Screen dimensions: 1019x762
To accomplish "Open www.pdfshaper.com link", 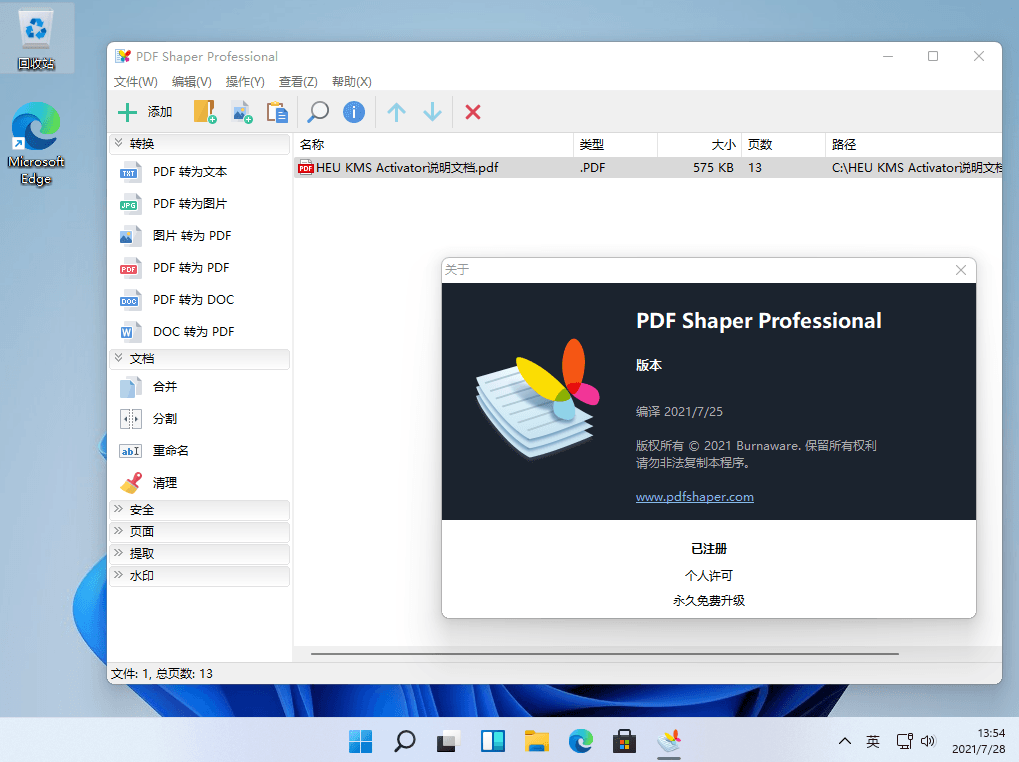I will click(695, 497).
